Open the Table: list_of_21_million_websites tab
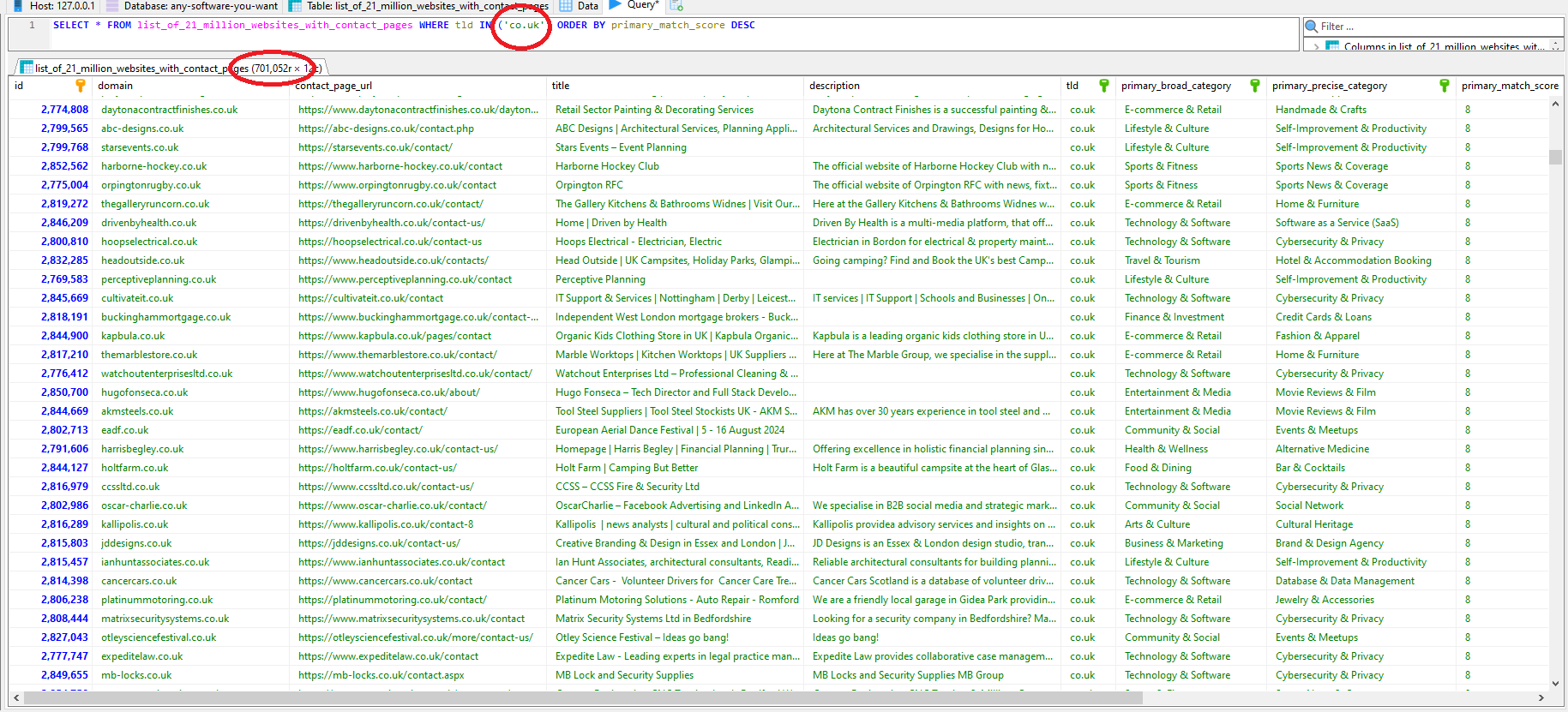 pos(419,5)
